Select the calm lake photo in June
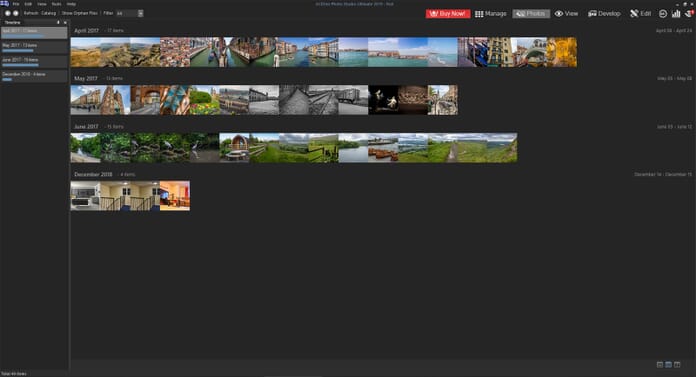The height and width of the screenshot is (377, 696). pyautogui.click(x=353, y=148)
